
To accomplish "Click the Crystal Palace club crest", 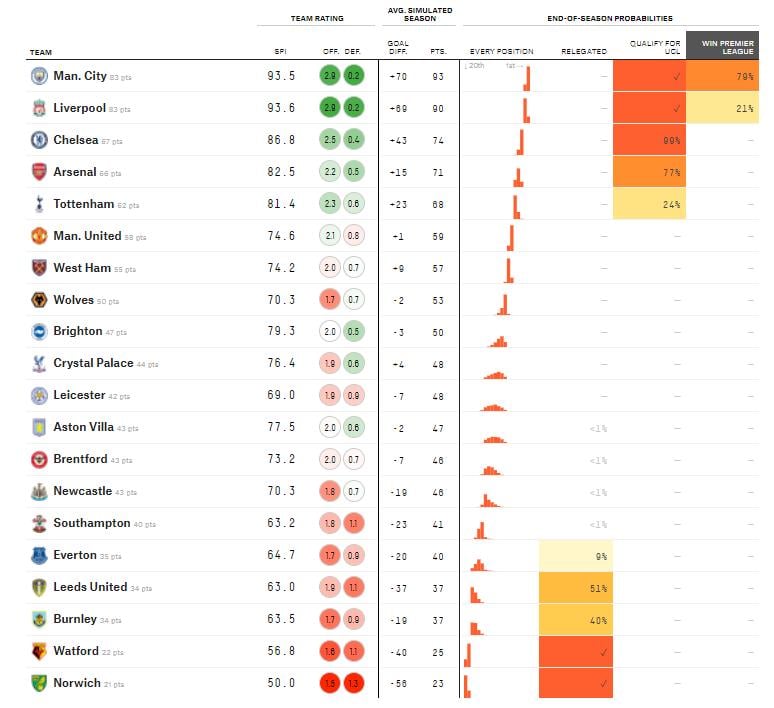I will [x=39, y=364].
